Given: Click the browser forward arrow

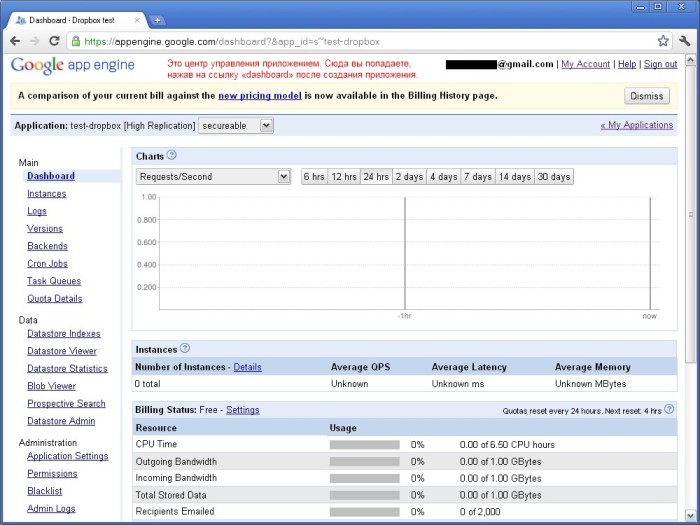Looking at the screenshot, I should point(35,41).
